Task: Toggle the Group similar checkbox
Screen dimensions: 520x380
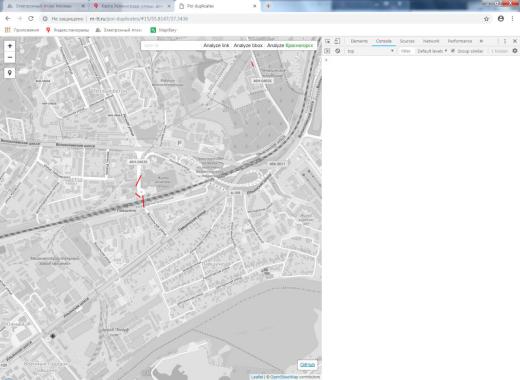Action: point(453,51)
